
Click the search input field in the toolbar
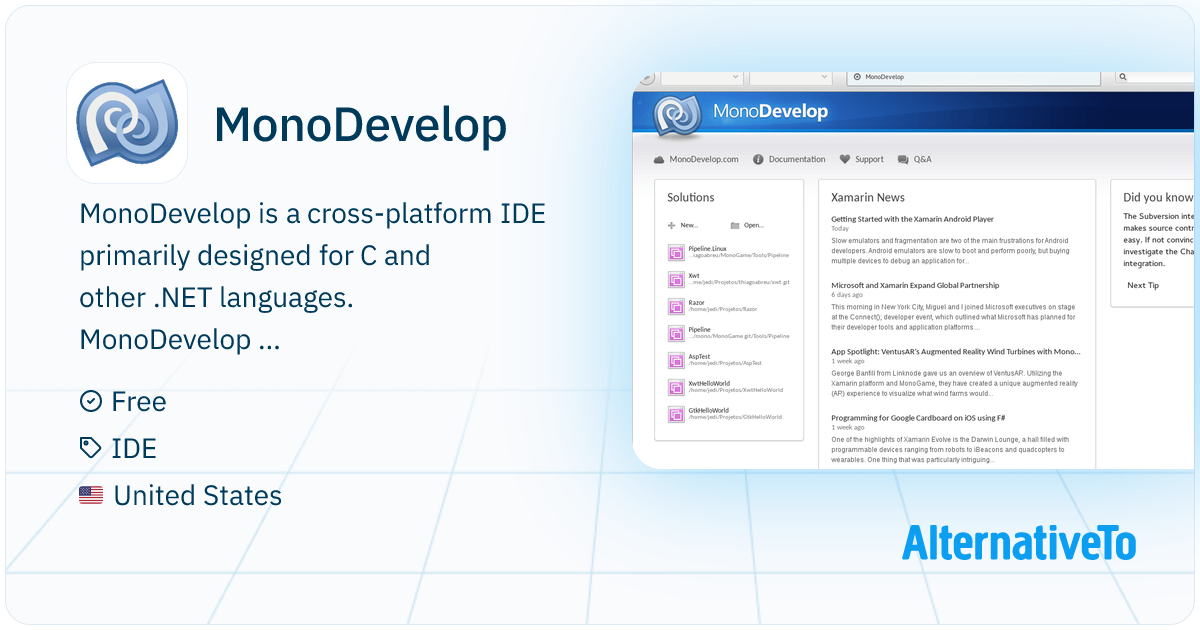tap(1156, 77)
